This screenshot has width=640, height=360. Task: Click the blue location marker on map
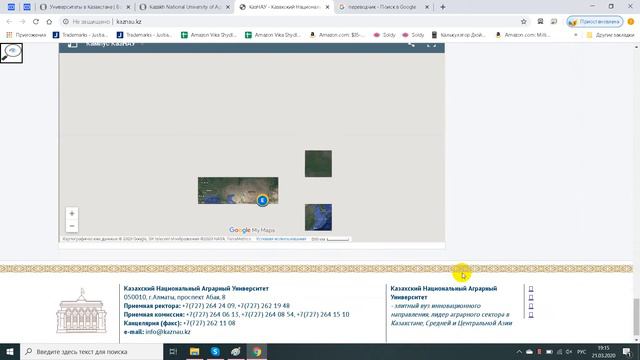262,200
